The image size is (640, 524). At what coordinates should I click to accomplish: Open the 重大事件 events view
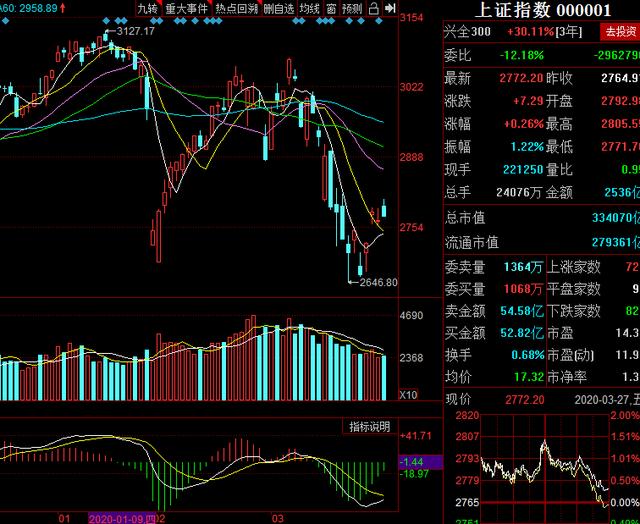[x=187, y=8]
